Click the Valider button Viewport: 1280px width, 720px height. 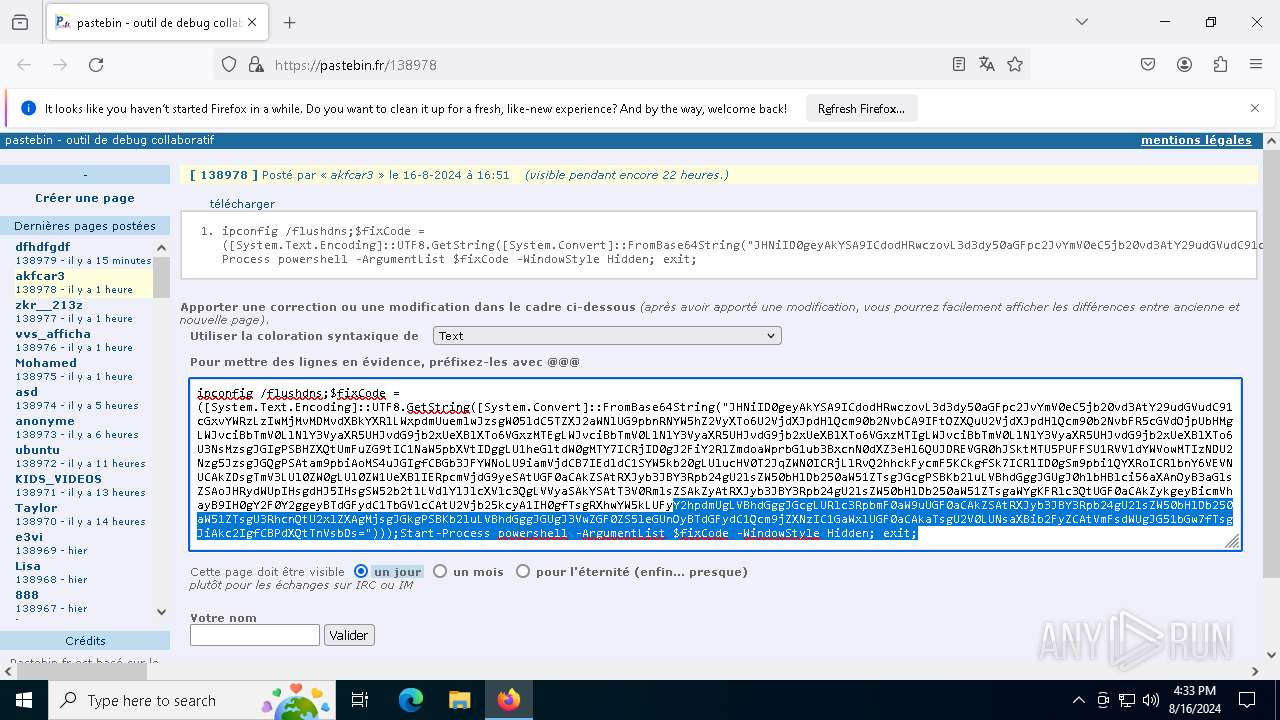pos(349,635)
